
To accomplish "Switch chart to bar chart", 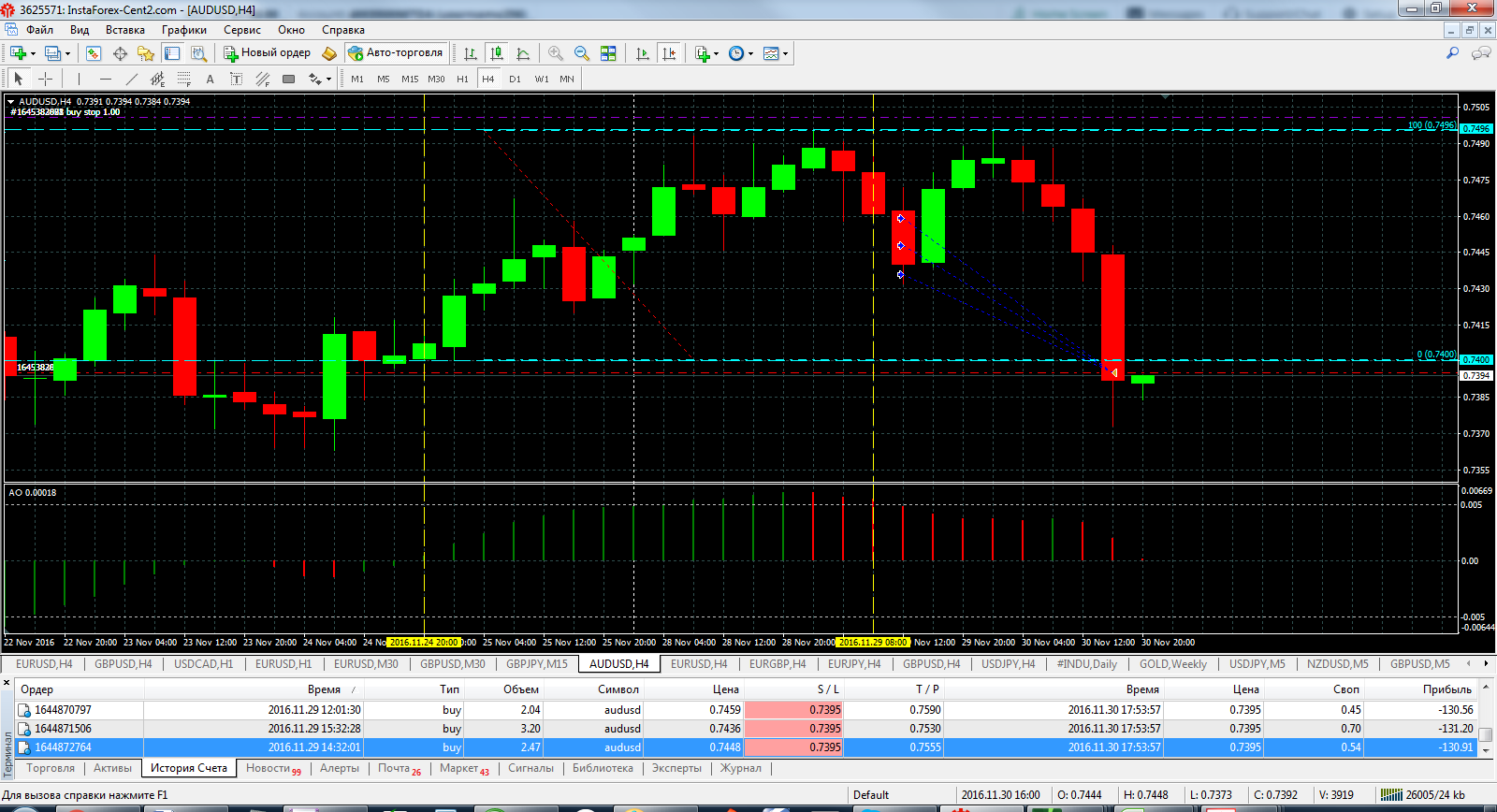I will coord(471,53).
